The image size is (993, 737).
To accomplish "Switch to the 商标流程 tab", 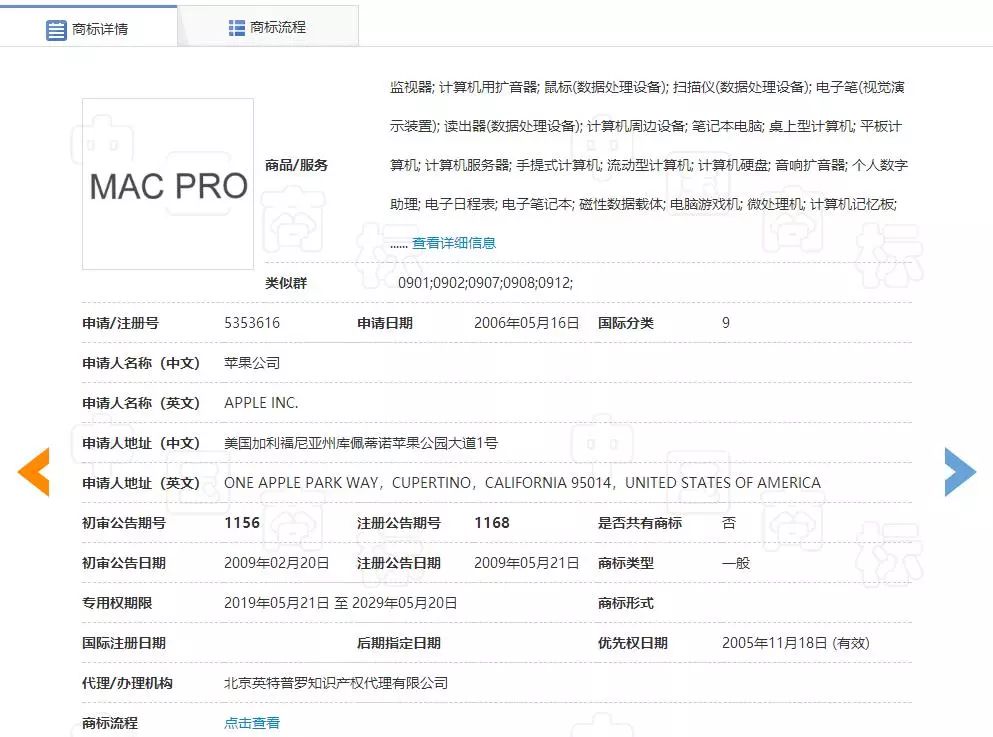I will [269, 27].
